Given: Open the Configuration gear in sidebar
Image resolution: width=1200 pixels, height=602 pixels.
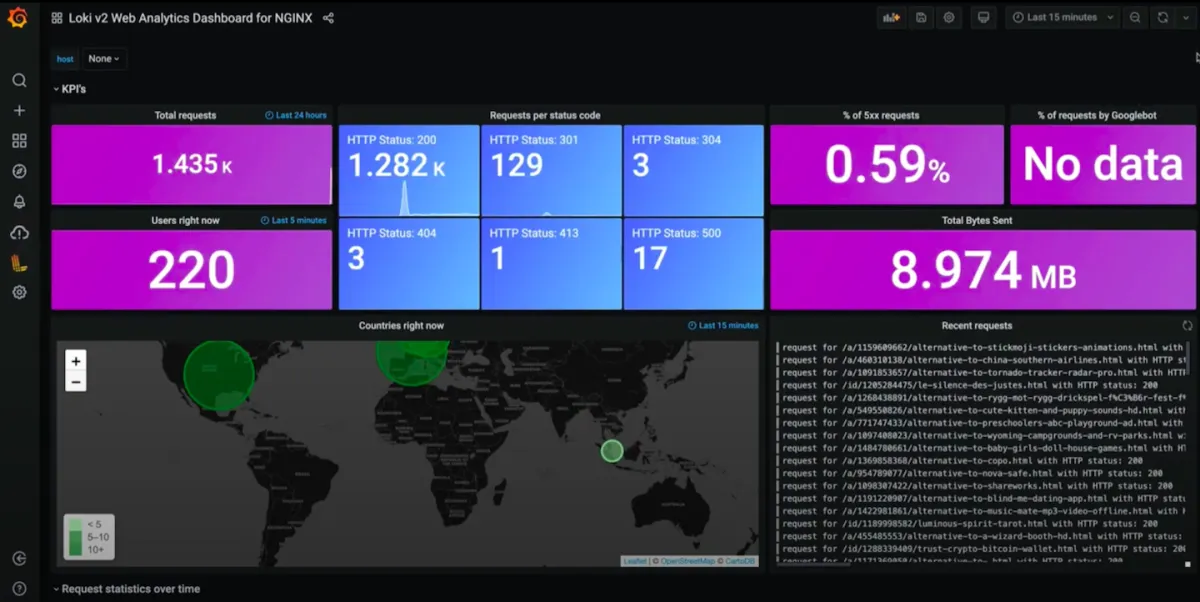Looking at the screenshot, I should click(19, 292).
